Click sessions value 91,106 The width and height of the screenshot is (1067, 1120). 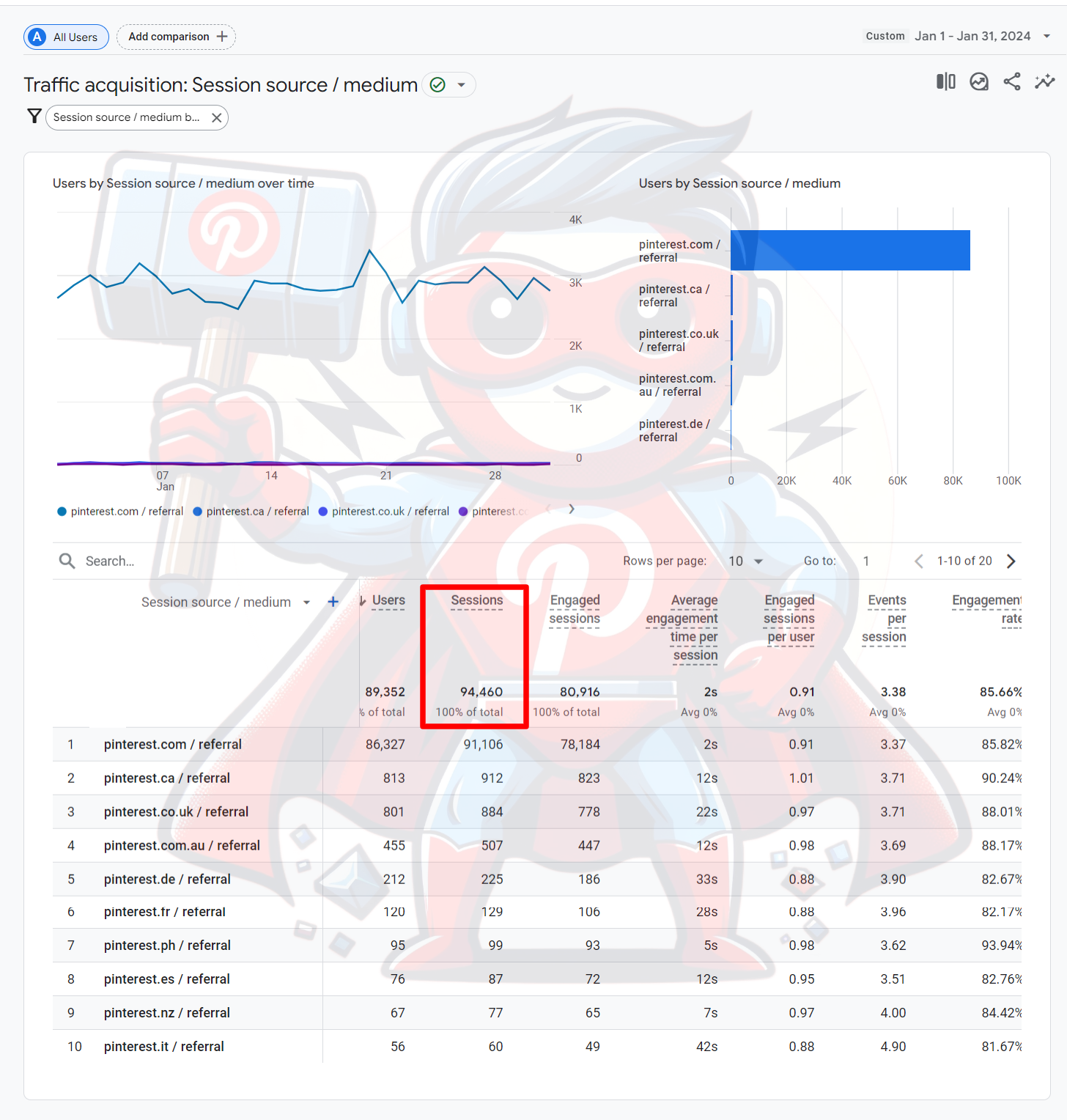click(x=483, y=745)
